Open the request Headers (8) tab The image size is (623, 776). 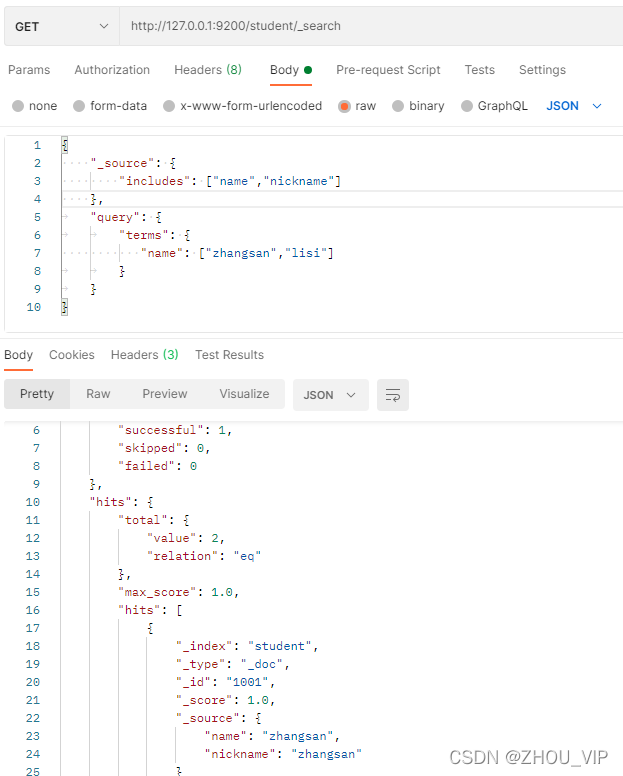[x=208, y=70]
